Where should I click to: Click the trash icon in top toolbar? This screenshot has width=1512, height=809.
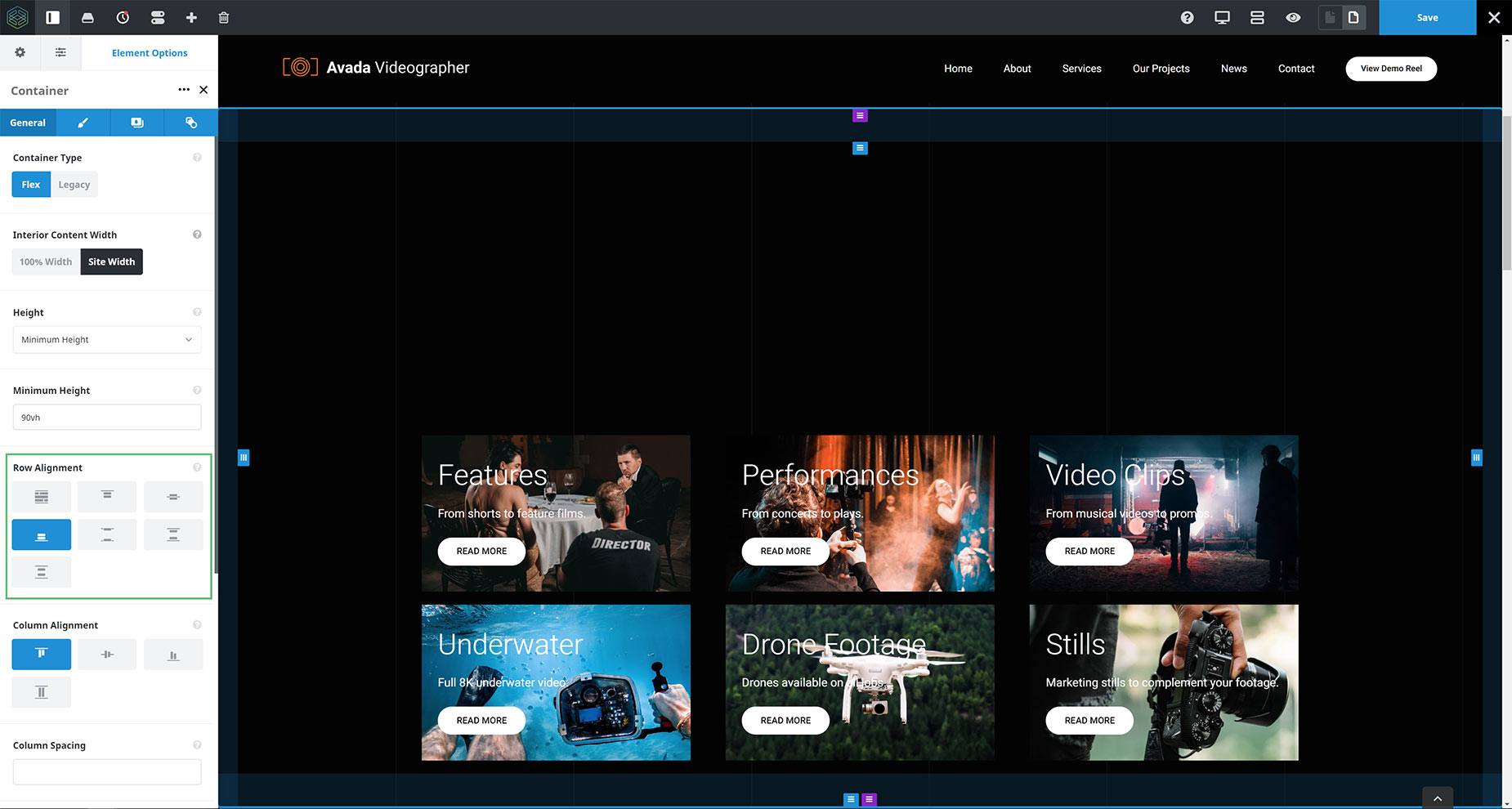[x=224, y=17]
